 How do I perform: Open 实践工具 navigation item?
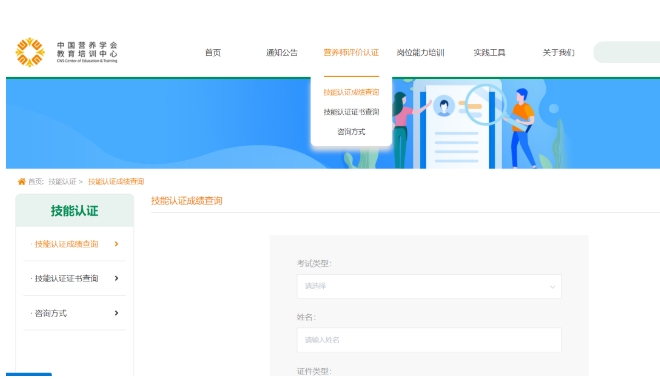tap(489, 53)
